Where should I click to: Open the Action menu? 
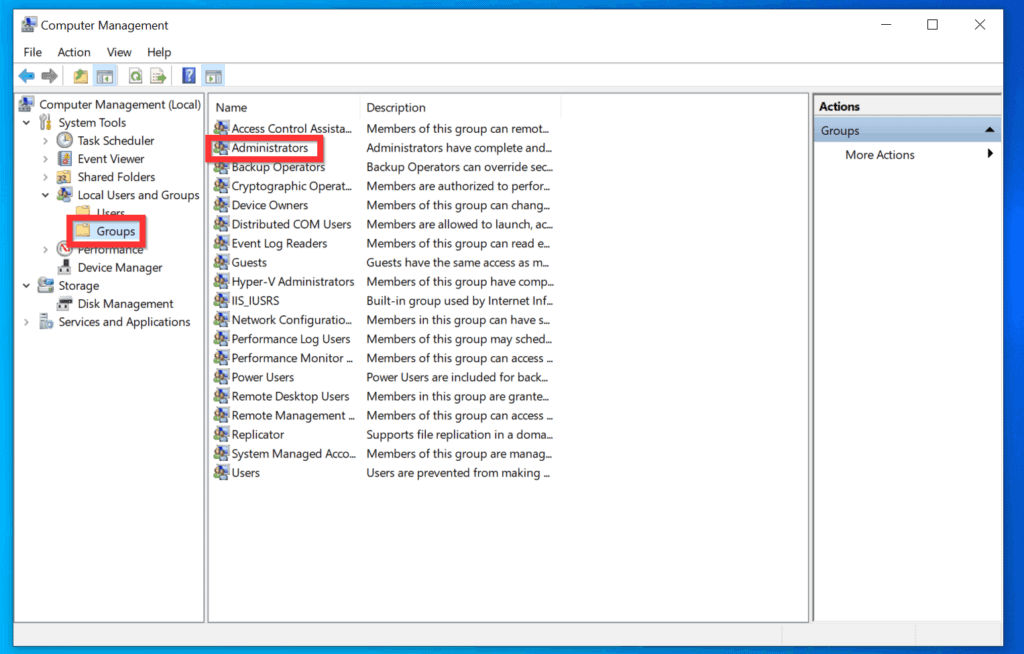(74, 52)
